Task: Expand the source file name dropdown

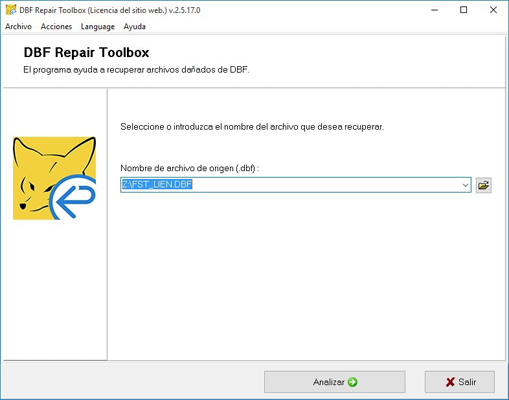Action: pyautogui.click(x=465, y=185)
